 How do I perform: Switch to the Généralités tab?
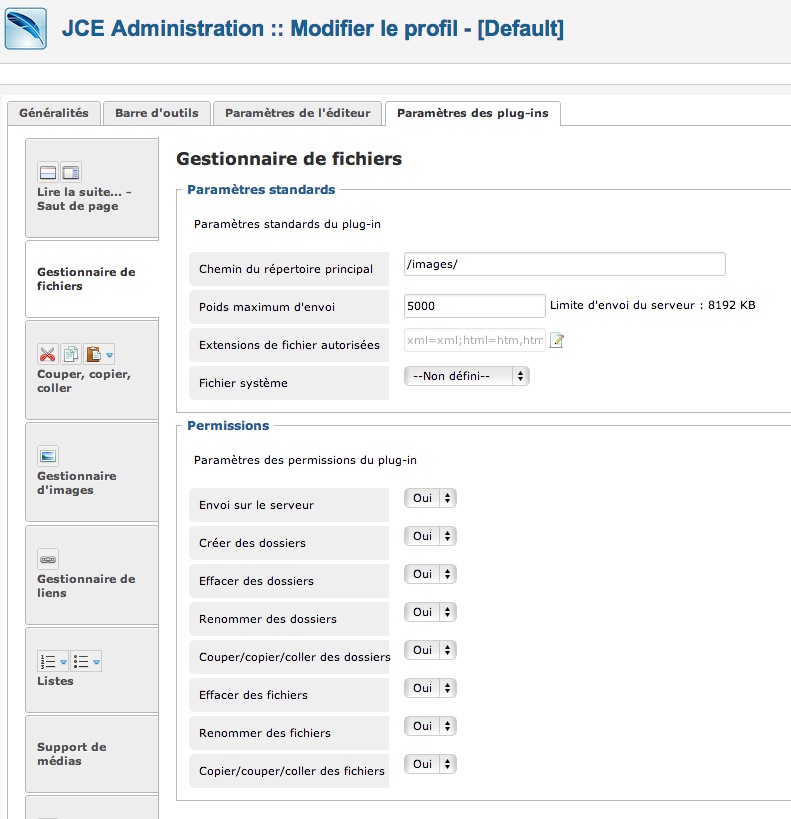pyautogui.click(x=54, y=113)
